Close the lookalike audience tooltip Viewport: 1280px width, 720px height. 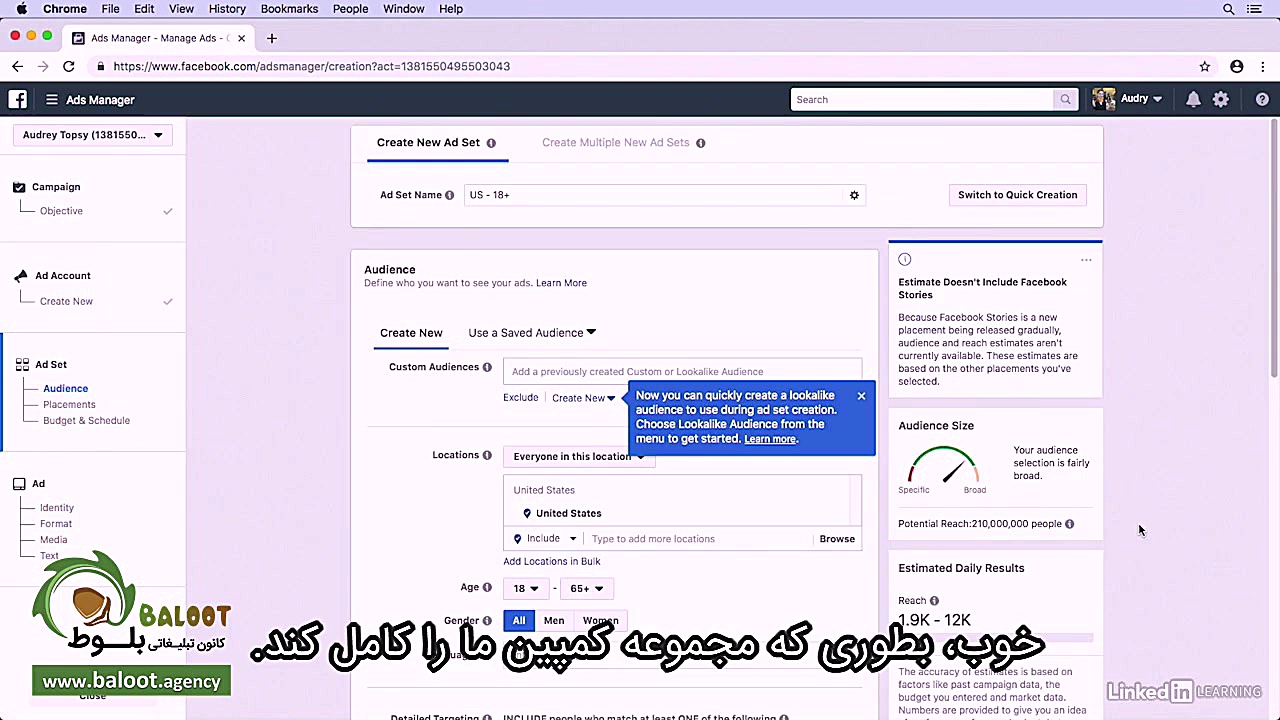(x=861, y=396)
